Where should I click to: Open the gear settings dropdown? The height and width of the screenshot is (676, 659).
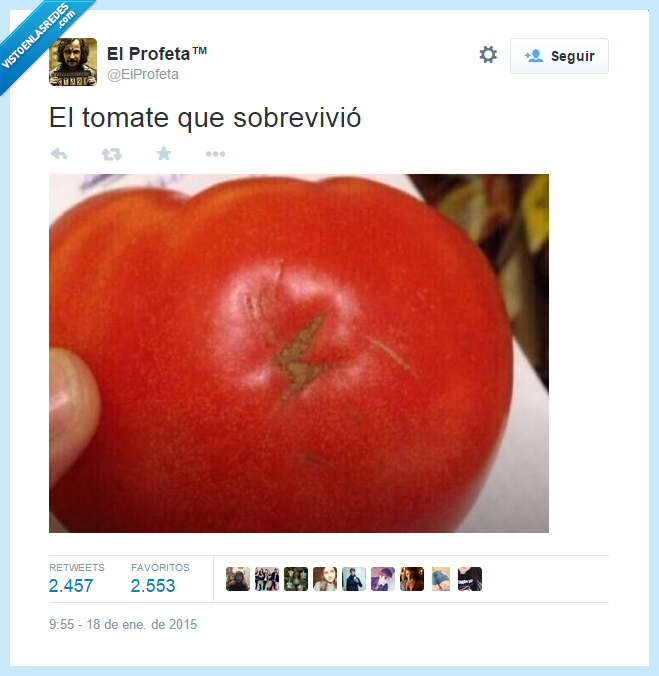click(488, 55)
